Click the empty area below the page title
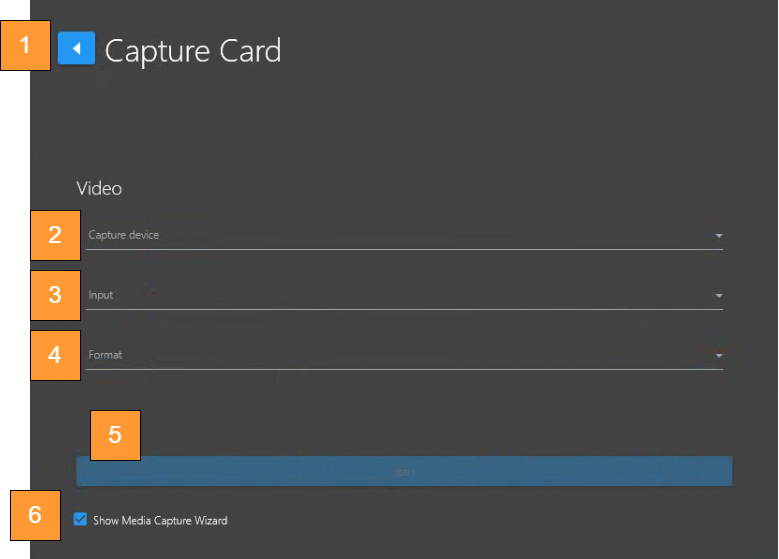Viewport: 779px width, 559px height. click(x=400, y=120)
